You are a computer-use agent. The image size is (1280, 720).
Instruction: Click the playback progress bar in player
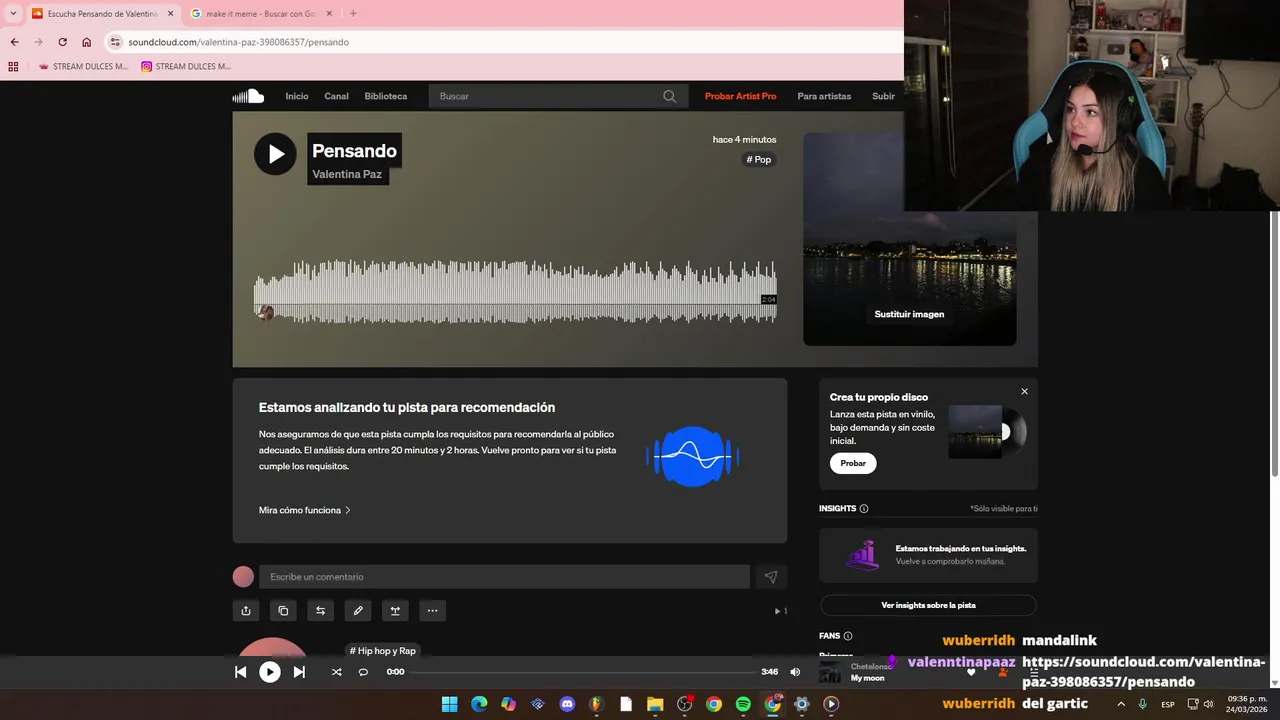[584, 672]
